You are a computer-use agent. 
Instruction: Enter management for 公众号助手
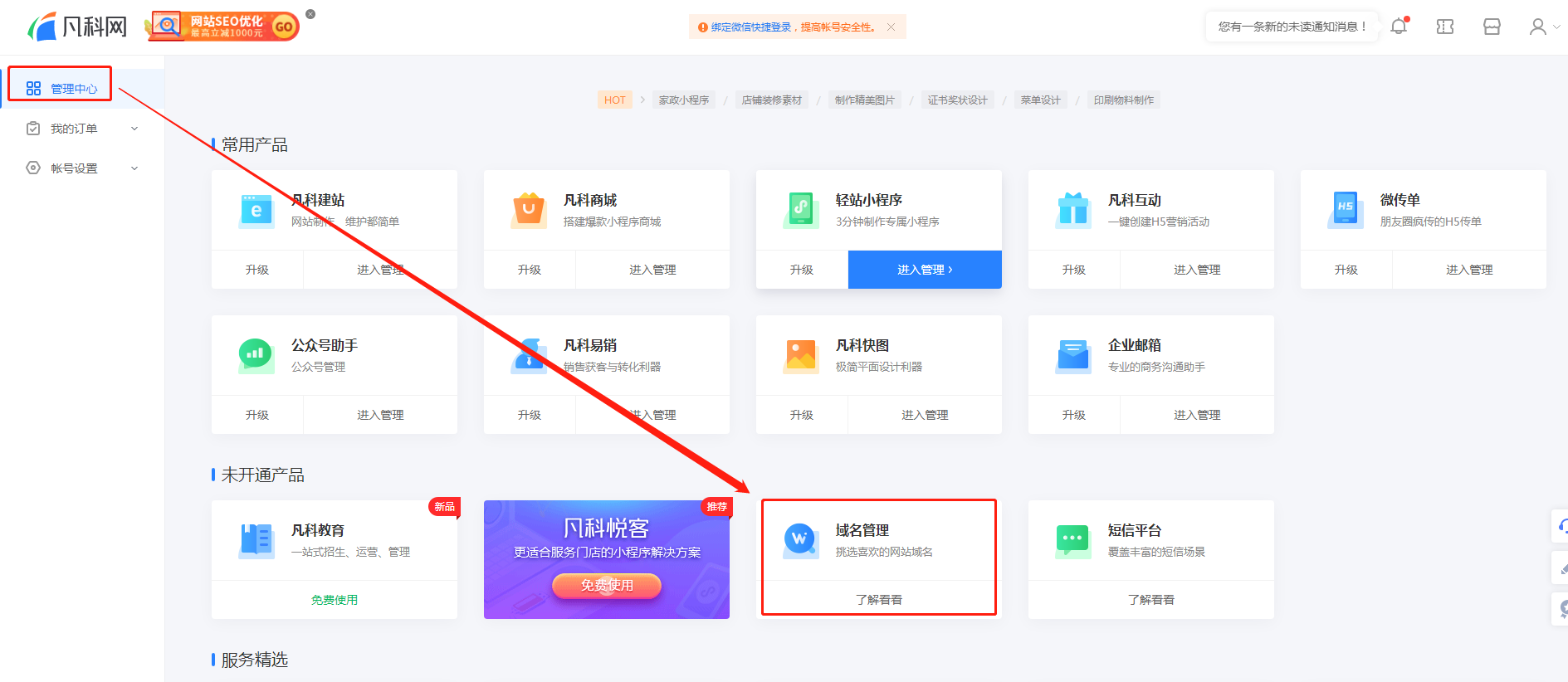[x=380, y=415]
